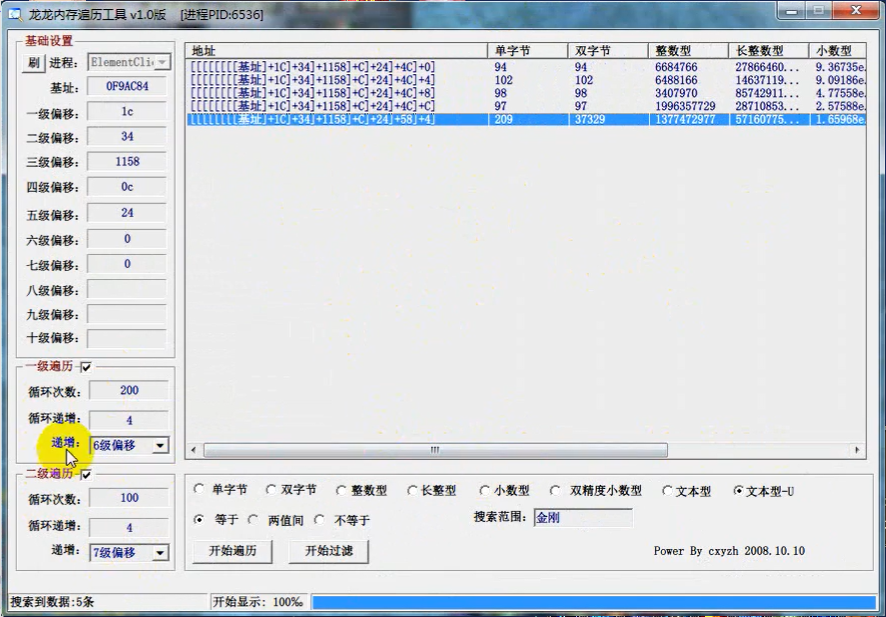
Task: Click the 七级偏移 input field
Action: 127,264
